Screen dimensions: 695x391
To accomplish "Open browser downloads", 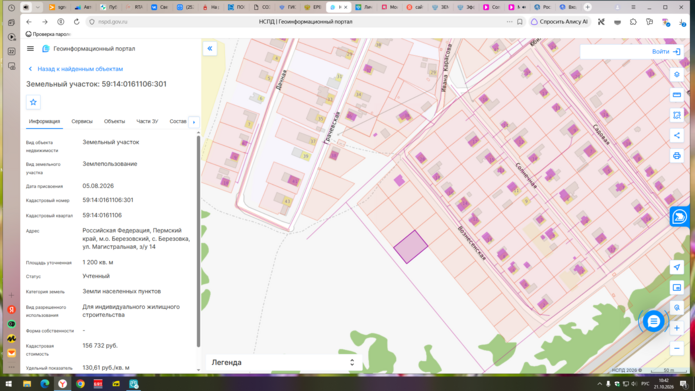I will coord(682,22).
